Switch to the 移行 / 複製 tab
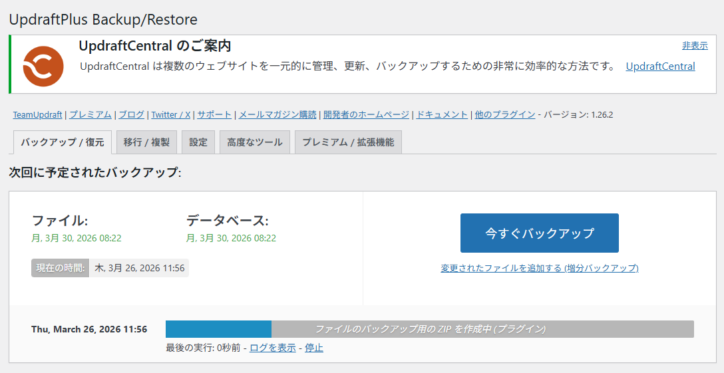The width and height of the screenshot is (724, 373). tap(146, 142)
